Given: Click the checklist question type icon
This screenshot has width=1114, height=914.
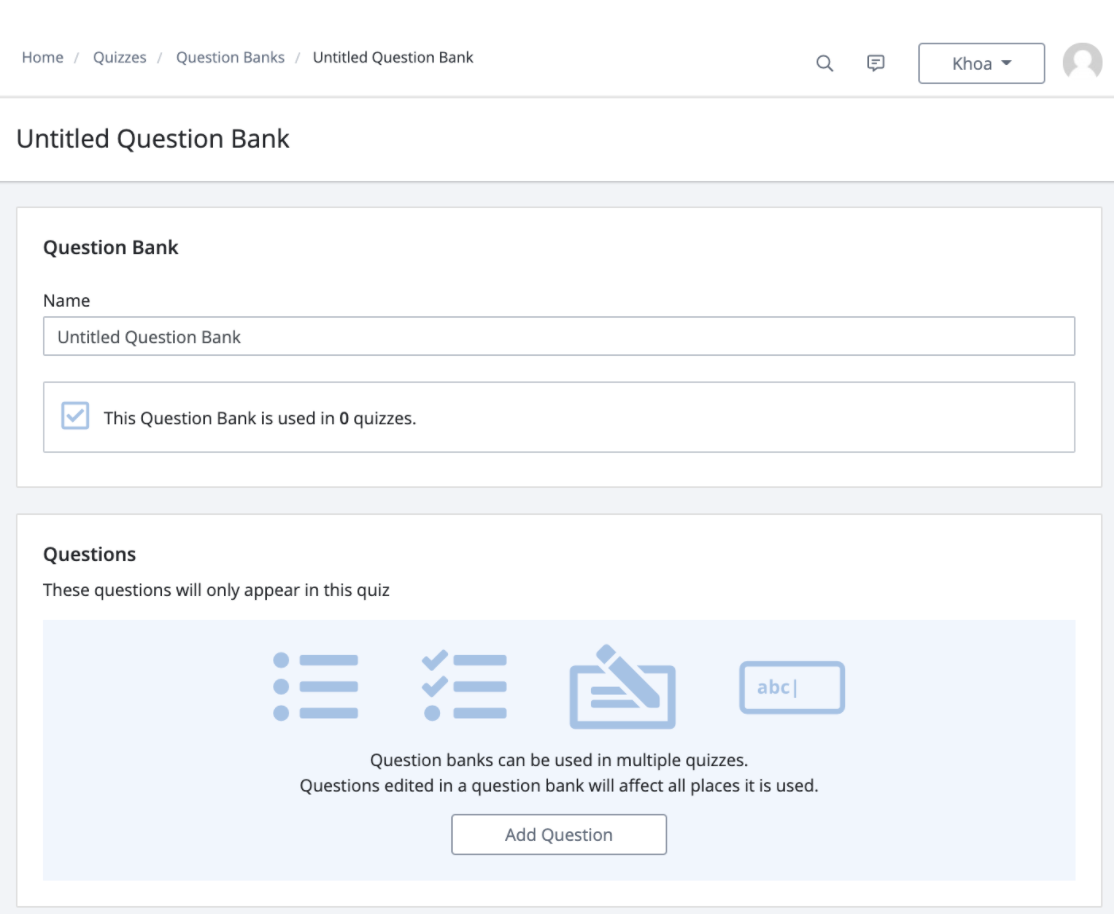Looking at the screenshot, I should (465, 686).
